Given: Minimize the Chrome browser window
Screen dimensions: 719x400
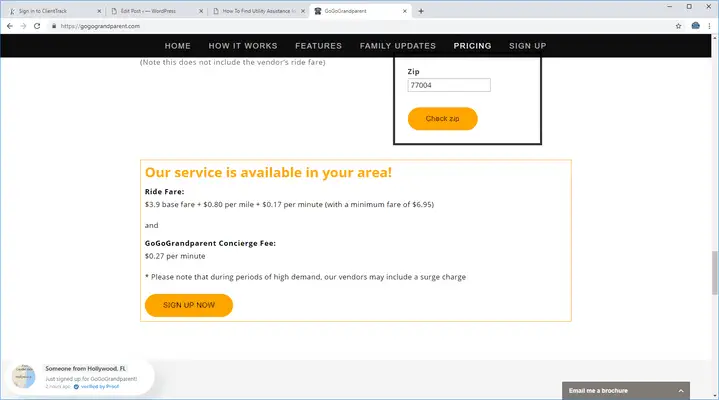Looking at the screenshot, I should tap(669, 6).
